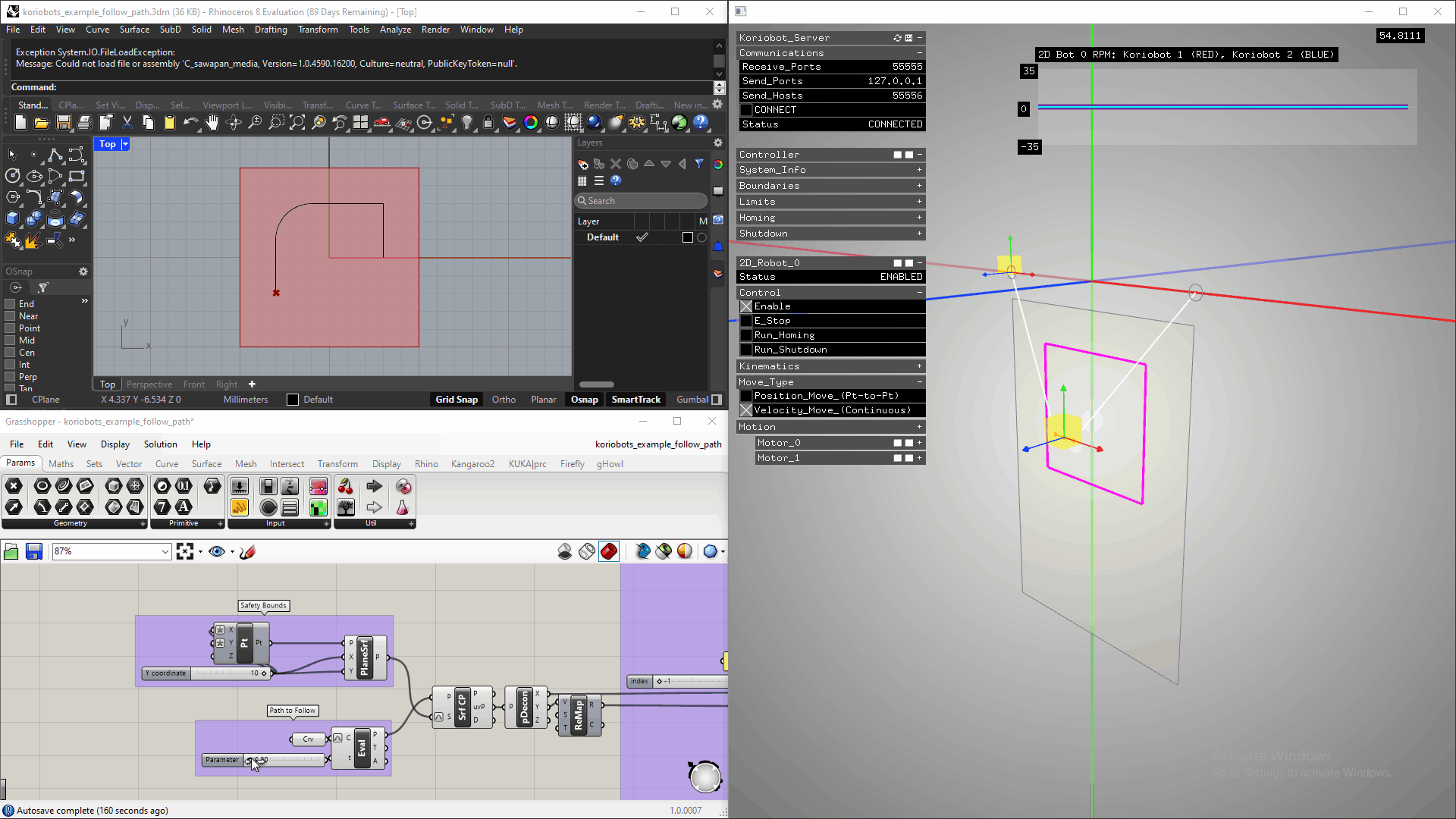Toggle the Near osnap checkbox
Viewport: 1456px width, 819px height.
[11, 316]
